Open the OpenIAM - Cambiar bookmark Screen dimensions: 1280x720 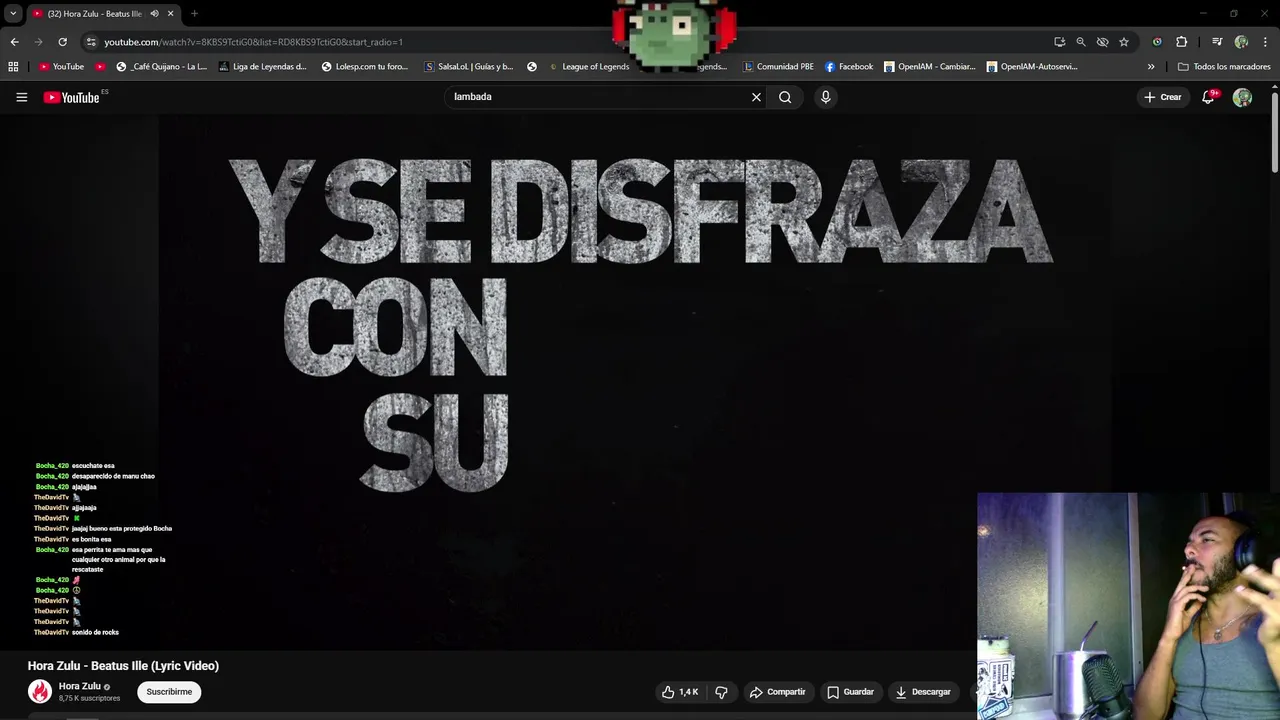point(929,67)
